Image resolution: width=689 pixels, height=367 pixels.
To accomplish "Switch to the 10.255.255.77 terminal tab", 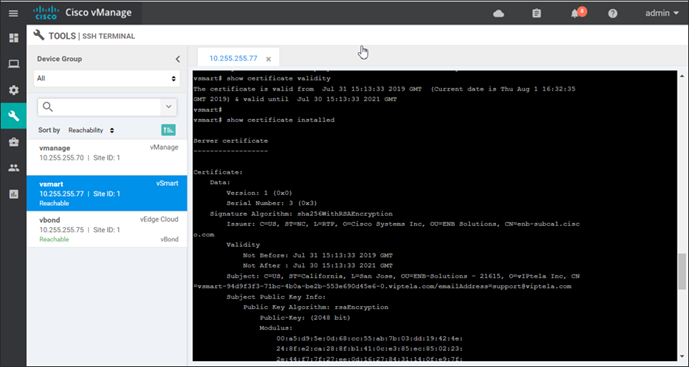I will pos(233,58).
